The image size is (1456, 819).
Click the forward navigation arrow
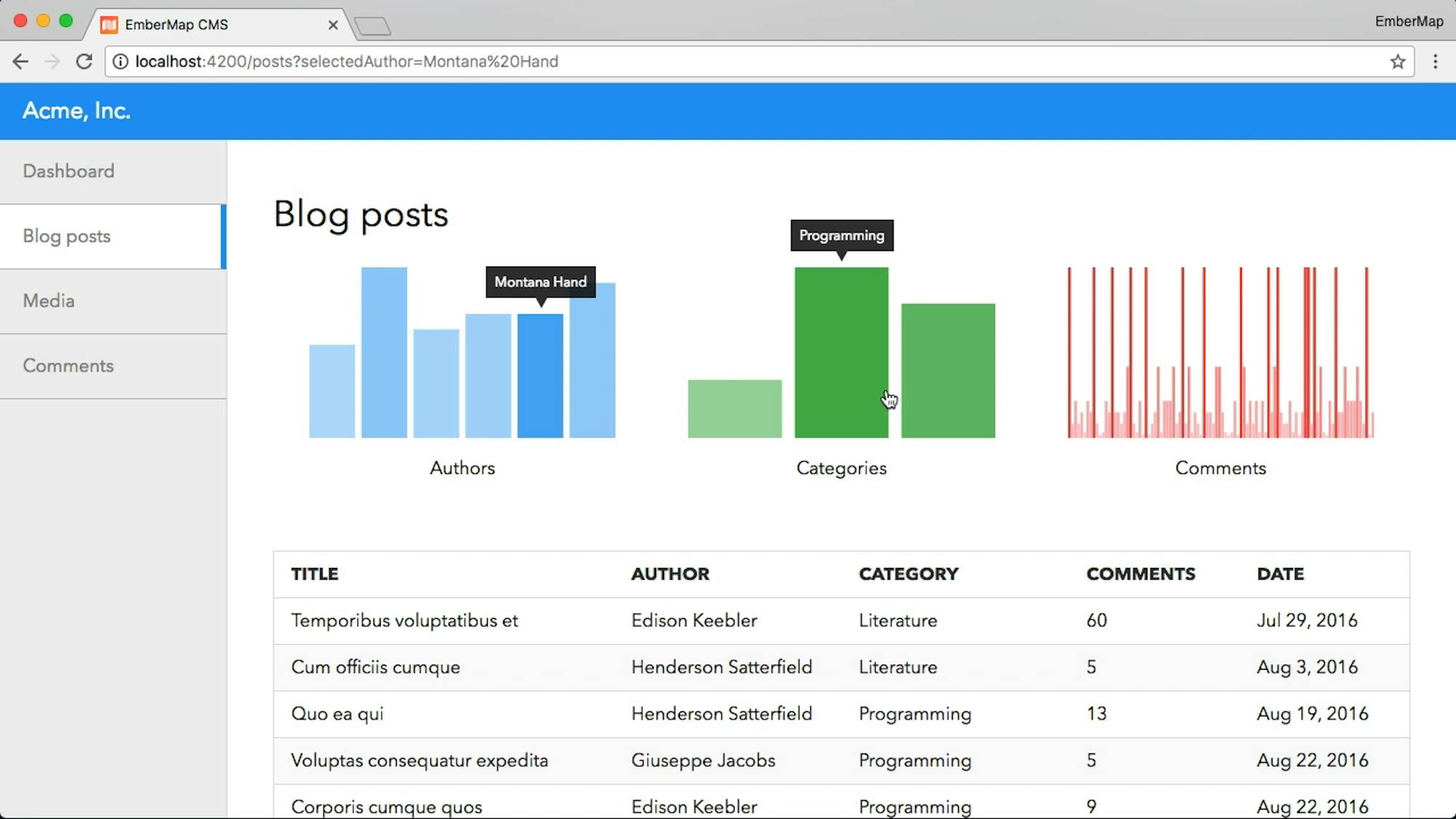coord(52,61)
